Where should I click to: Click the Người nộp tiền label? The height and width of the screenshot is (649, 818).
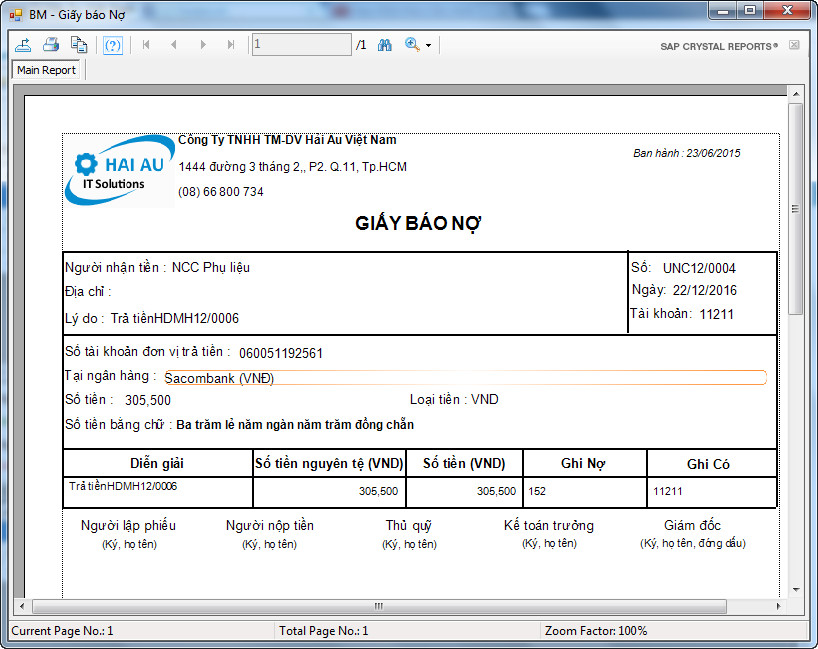[270, 526]
